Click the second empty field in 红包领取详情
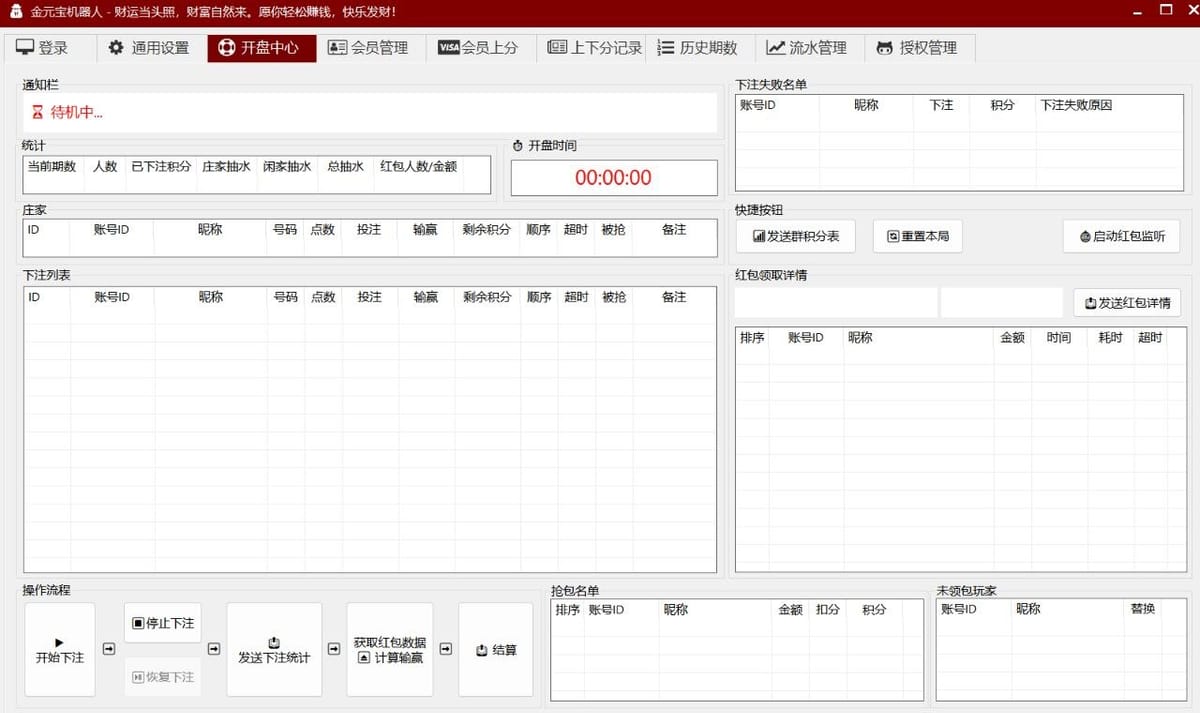 [x=1002, y=303]
